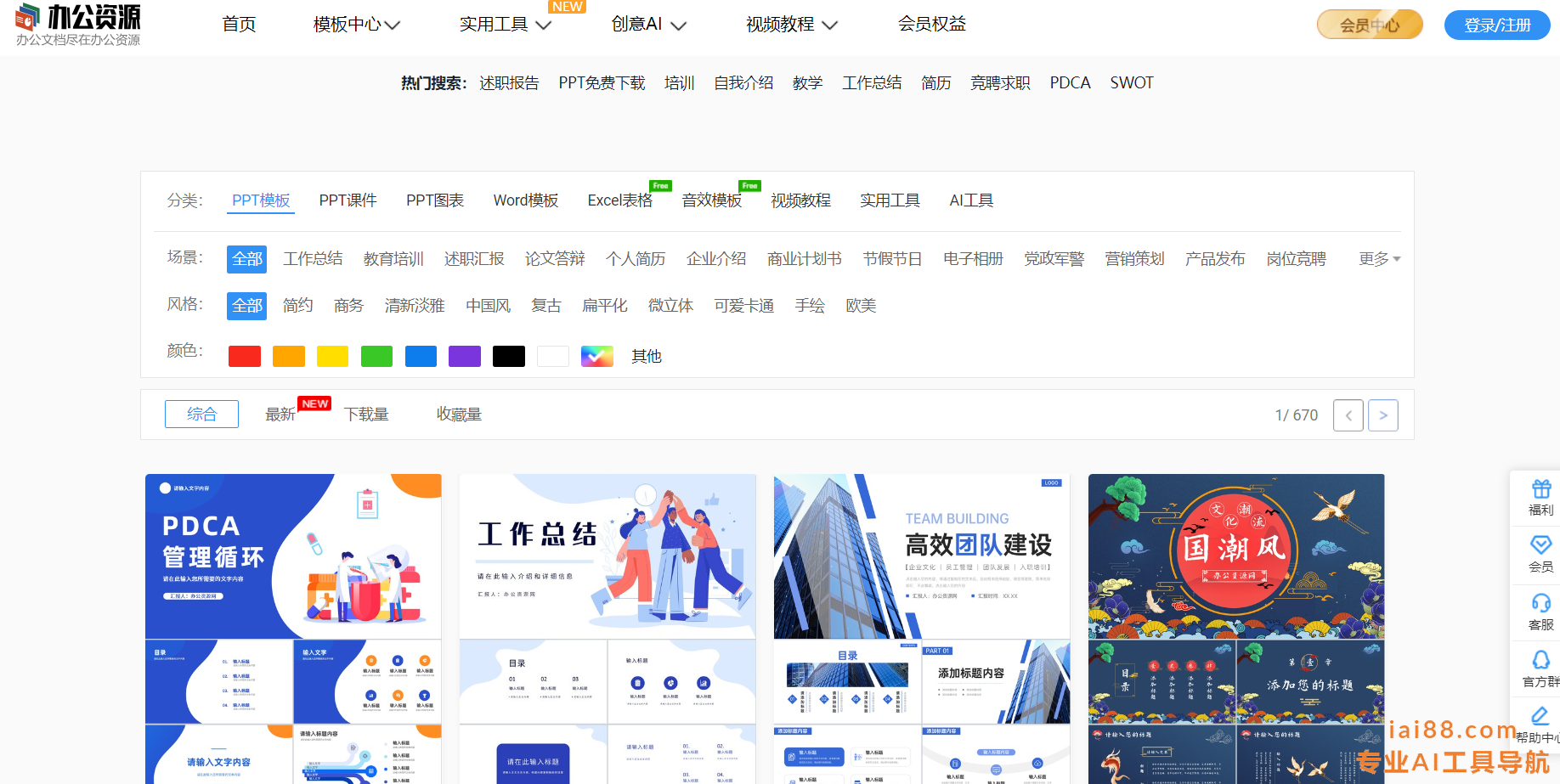The height and width of the screenshot is (784, 1560).
Task: Select the Word模板 category tab
Action: [526, 200]
